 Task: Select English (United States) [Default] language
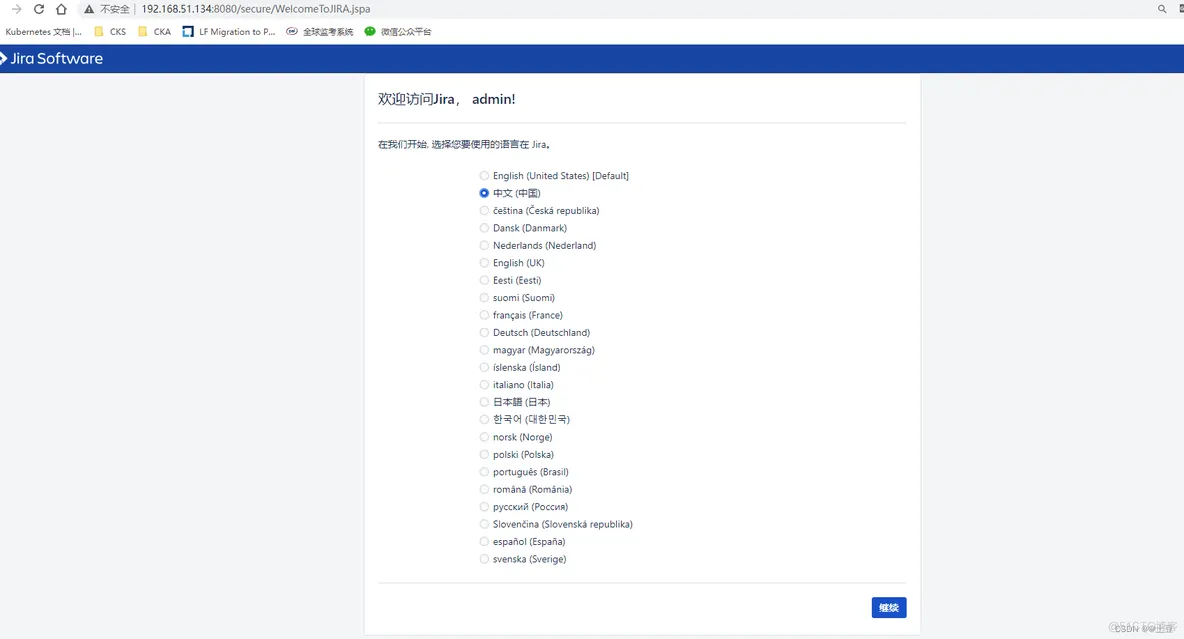(484, 176)
